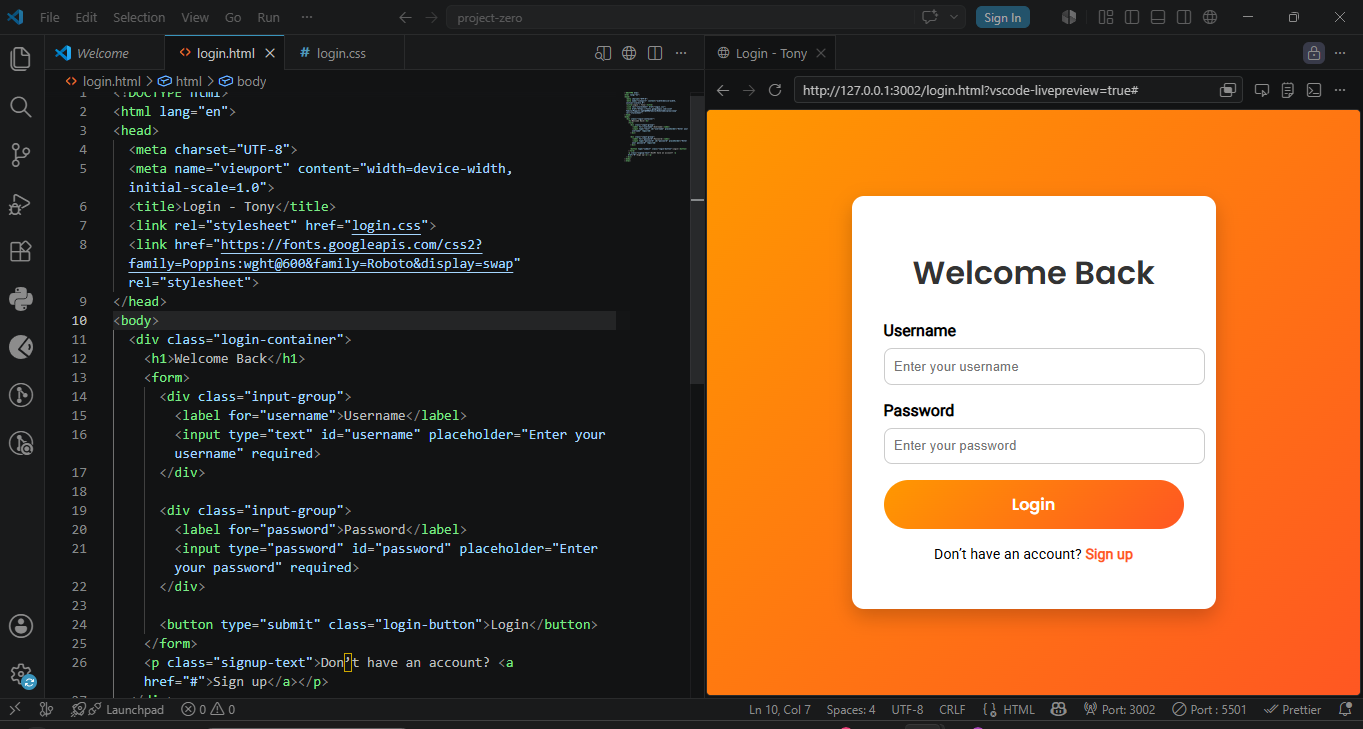The image size is (1363, 729).
Task: Go forward in Live Preview browser
Action: click(x=749, y=90)
